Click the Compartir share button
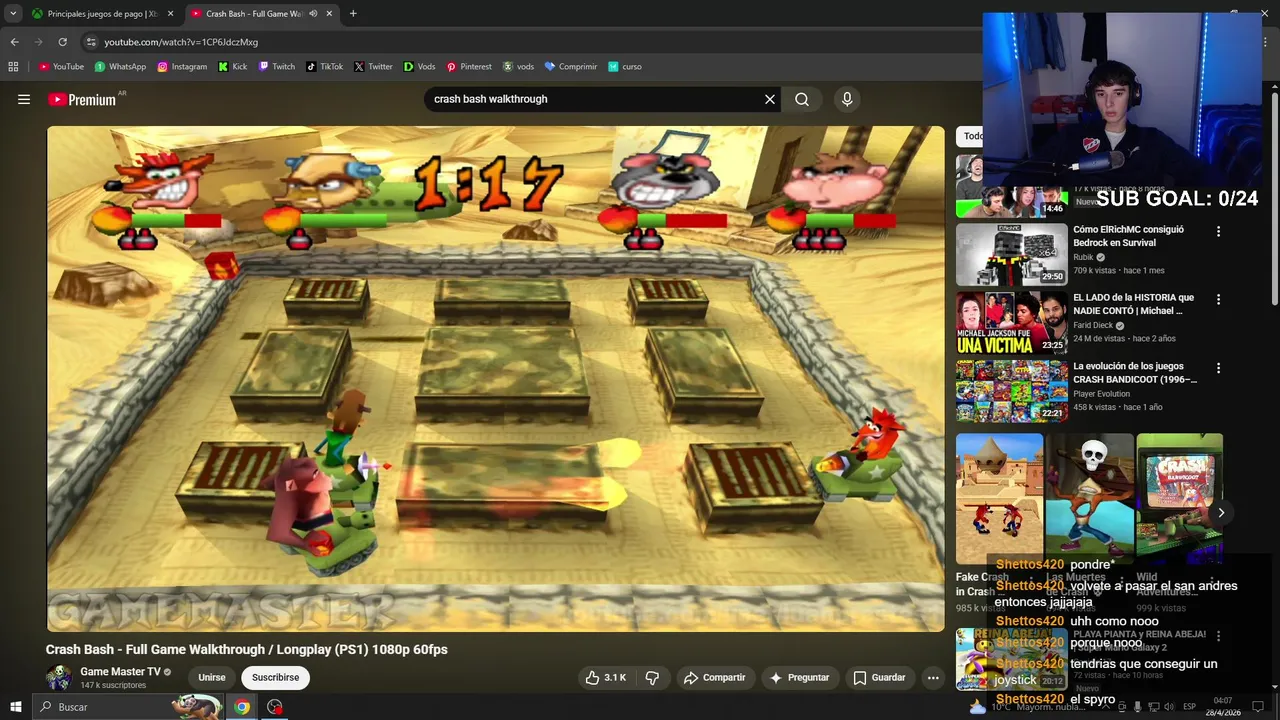Image resolution: width=1280 pixels, height=720 pixels. (x=714, y=677)
